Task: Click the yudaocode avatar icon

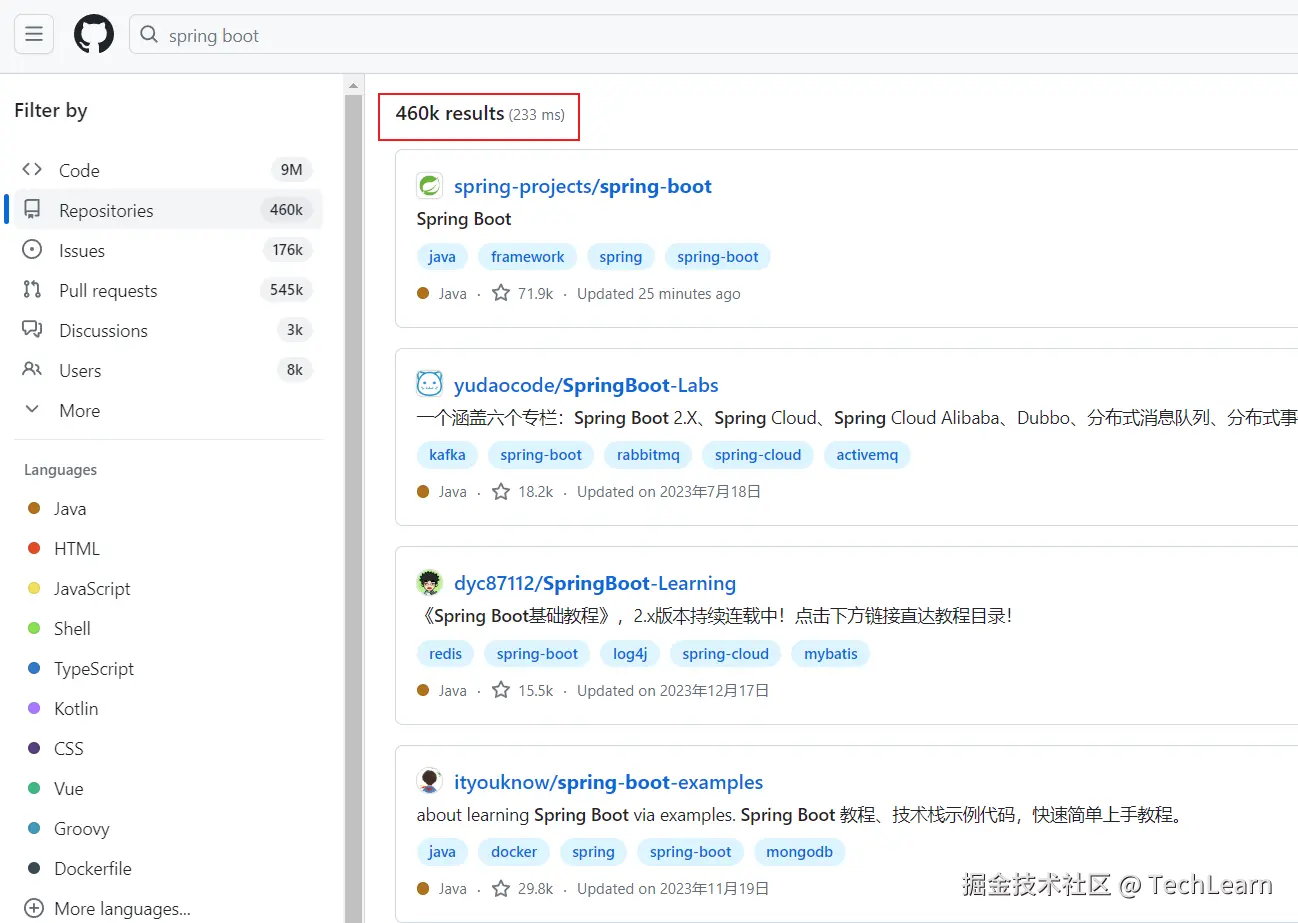Action: [429, 384]
